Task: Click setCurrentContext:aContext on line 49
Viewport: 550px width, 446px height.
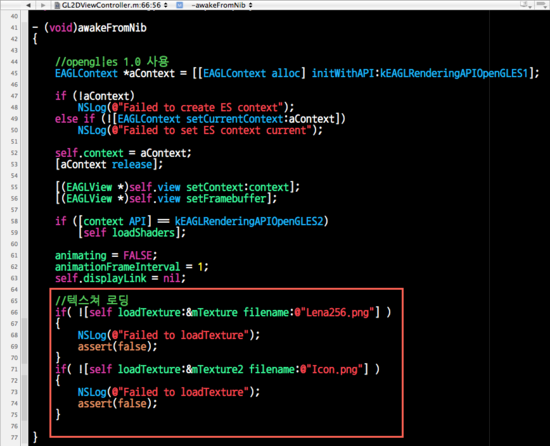Action: pyautogui.click(x=261, y=119)
